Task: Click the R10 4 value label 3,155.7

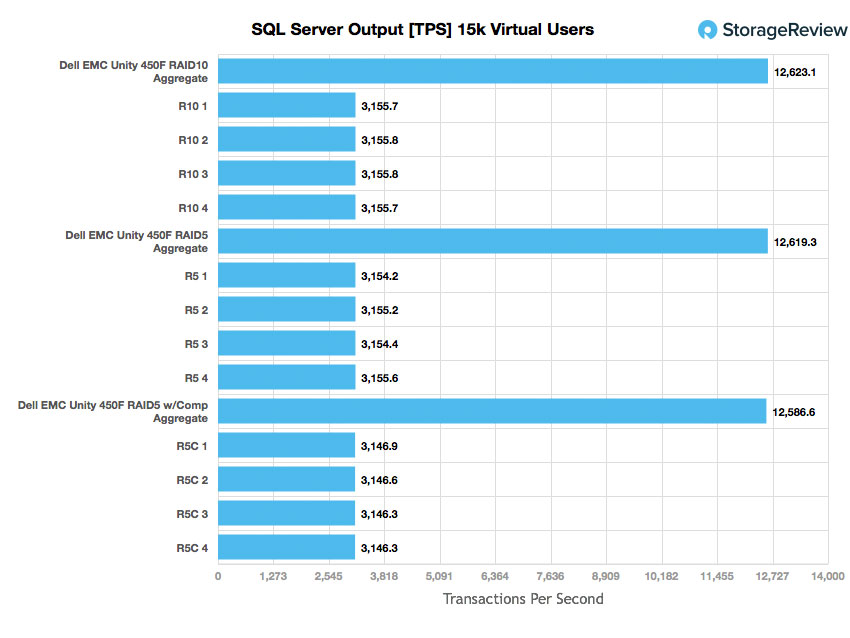Action: [379, 208]
